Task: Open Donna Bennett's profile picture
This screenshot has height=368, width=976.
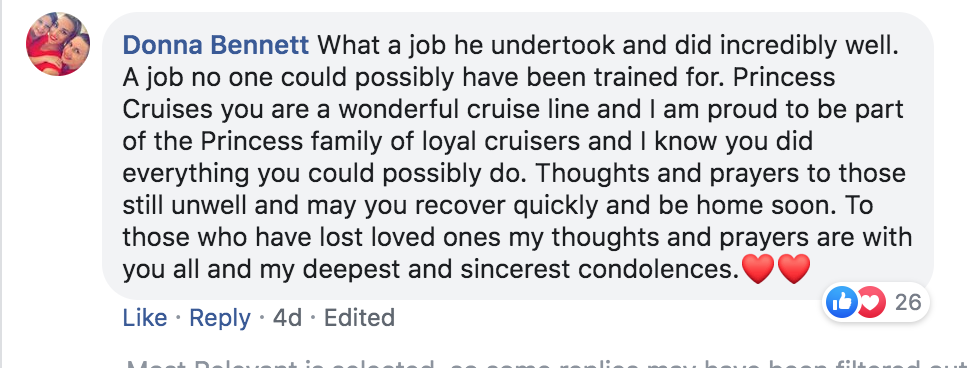Action: [x=58, y=44]
